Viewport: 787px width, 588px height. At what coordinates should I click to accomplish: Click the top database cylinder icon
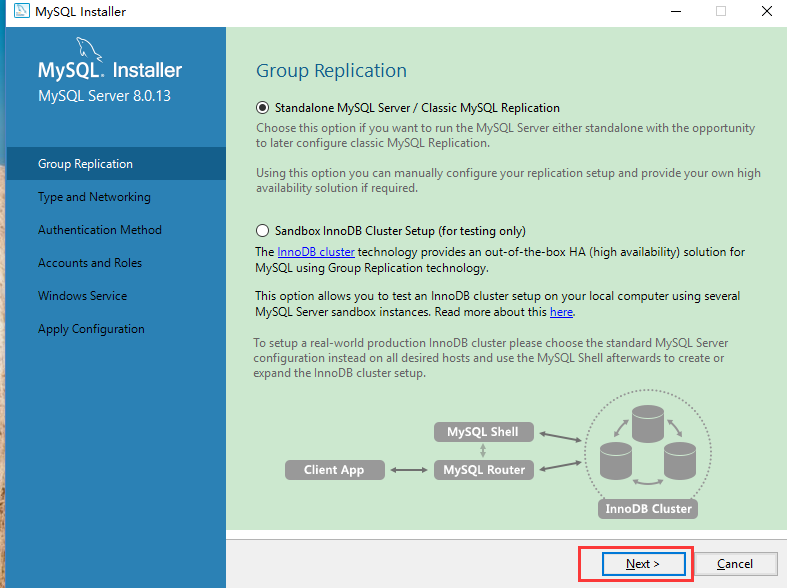tap(648, 424)
